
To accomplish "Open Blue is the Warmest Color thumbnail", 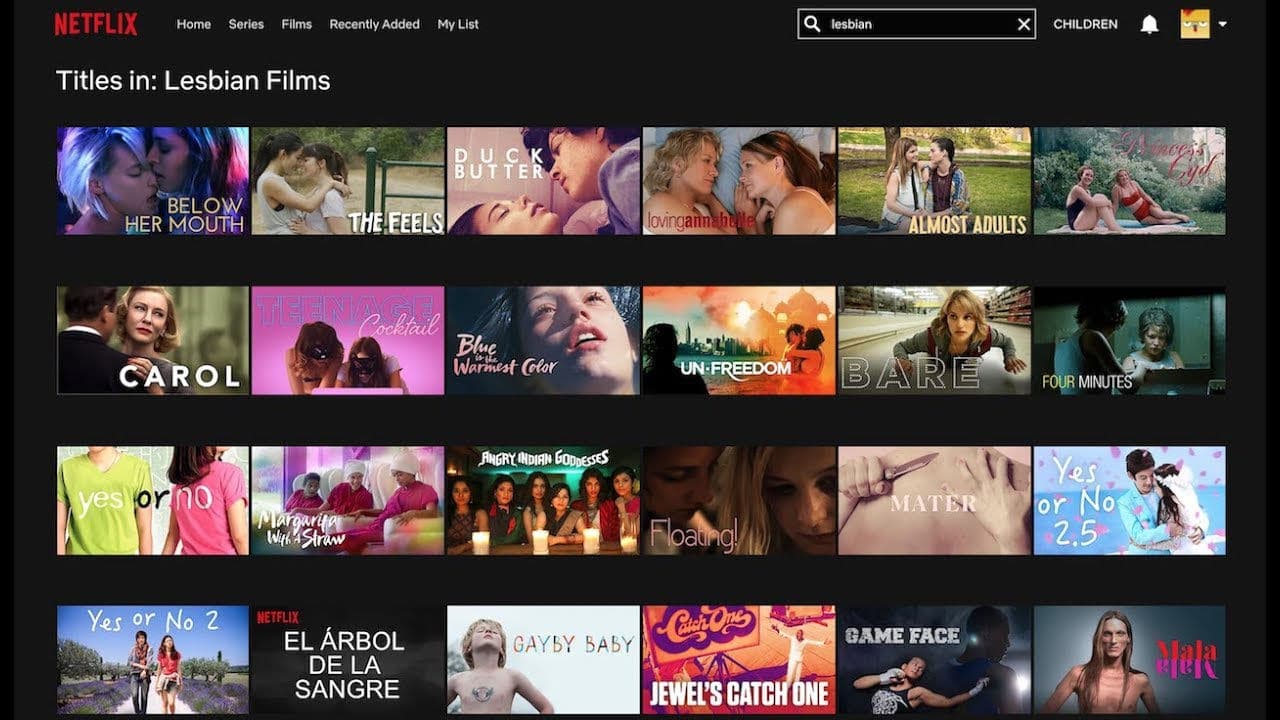I will [544, 341].
